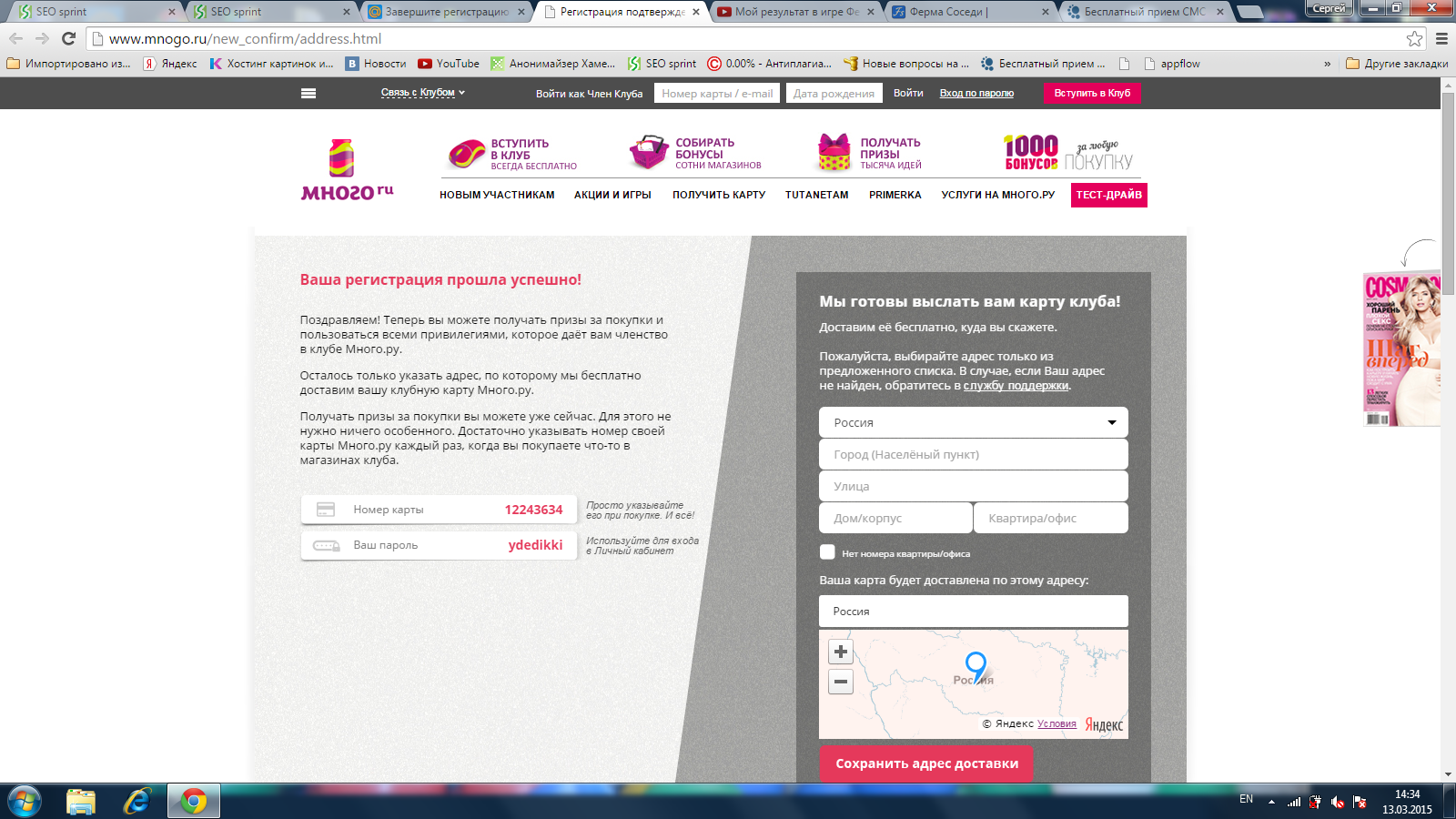Click 'Получать призы' promo banner
Viewport: 1456px width, 819px height.
(870, 153)
